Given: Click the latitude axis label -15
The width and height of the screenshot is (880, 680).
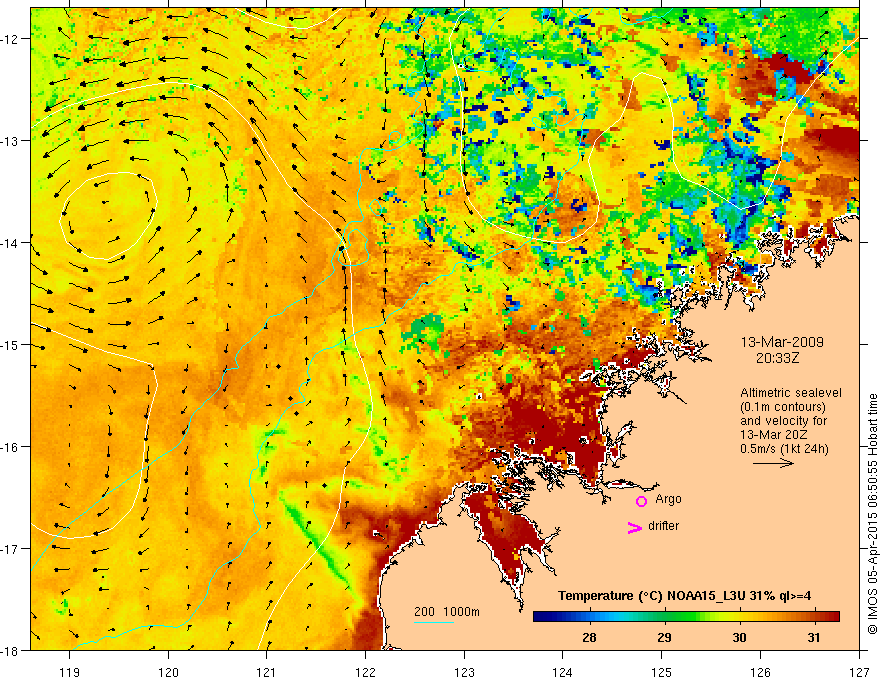Looking at the screenshot, I should click(x=10, y=345).
